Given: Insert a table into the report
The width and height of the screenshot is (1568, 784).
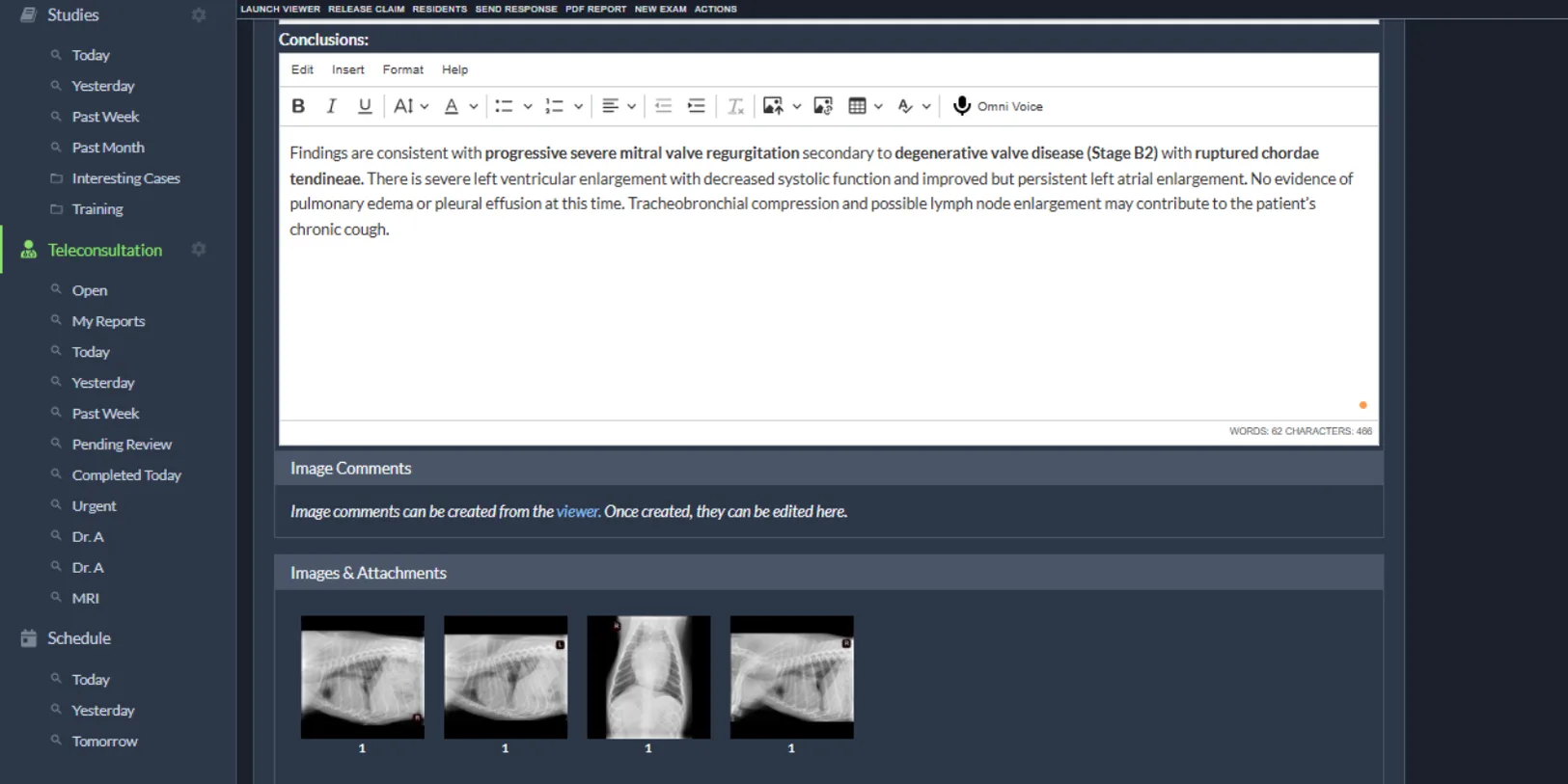Looking at the screenshot, I should tap(857, 106).
